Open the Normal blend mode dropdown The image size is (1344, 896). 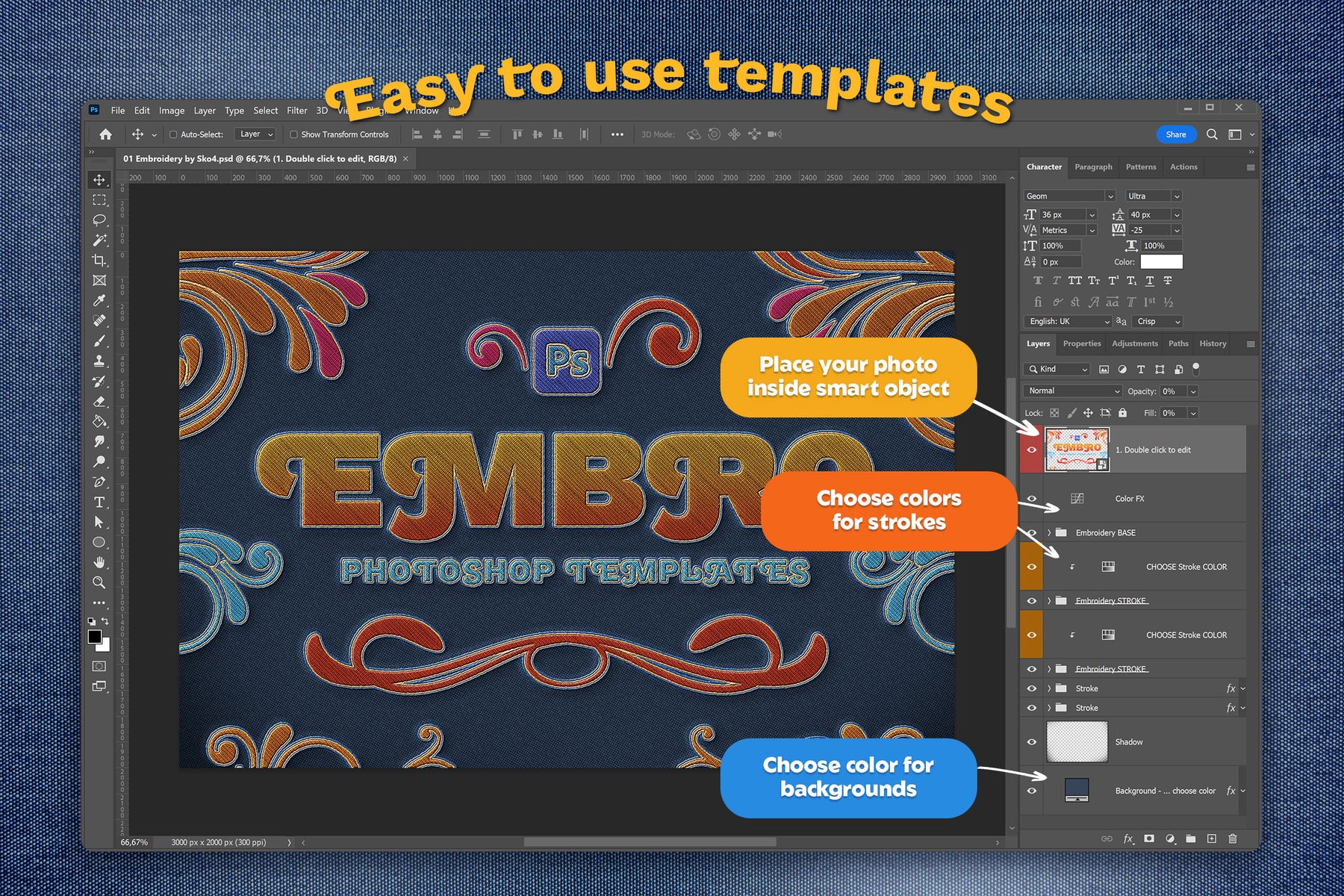click(1073, 391)
